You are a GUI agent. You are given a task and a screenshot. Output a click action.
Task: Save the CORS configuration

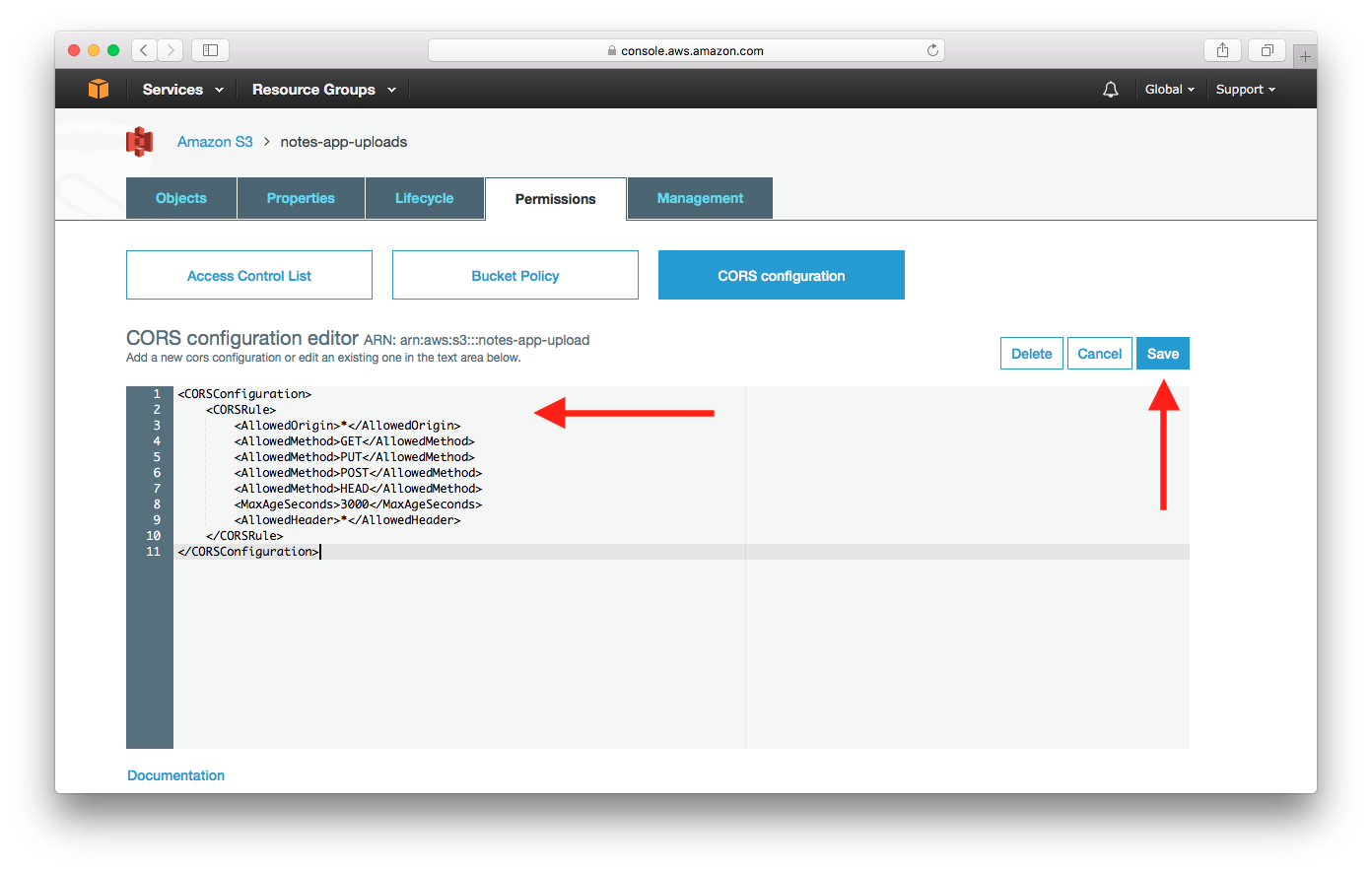click(x=1163, y=354)
